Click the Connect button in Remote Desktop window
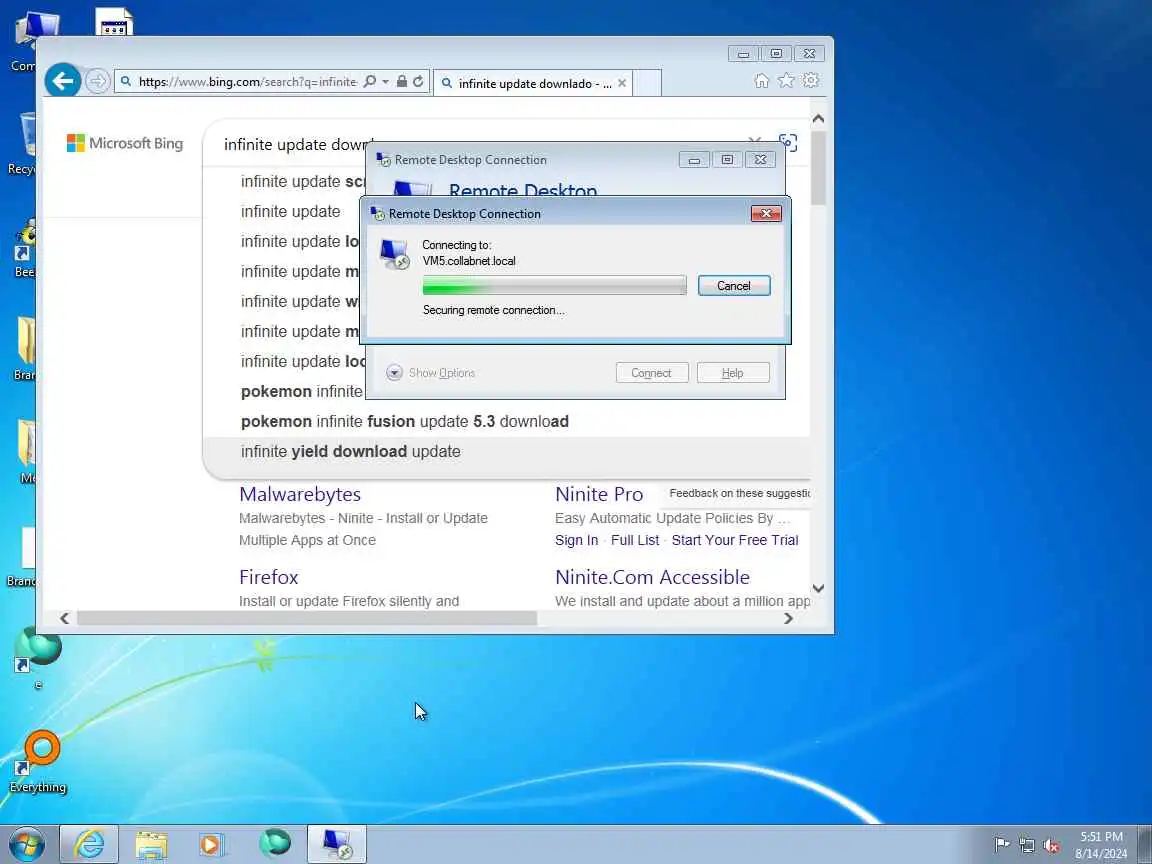1152x864 pixels. point(652,372)
